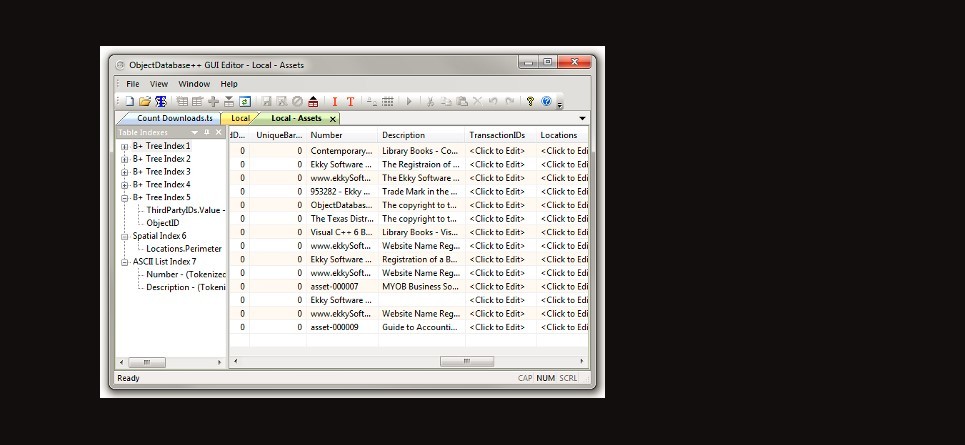Viewport: 965px width, 445px height.
Task: Collapse B+ Tree Index 5 node
Action: click(125, 197)
